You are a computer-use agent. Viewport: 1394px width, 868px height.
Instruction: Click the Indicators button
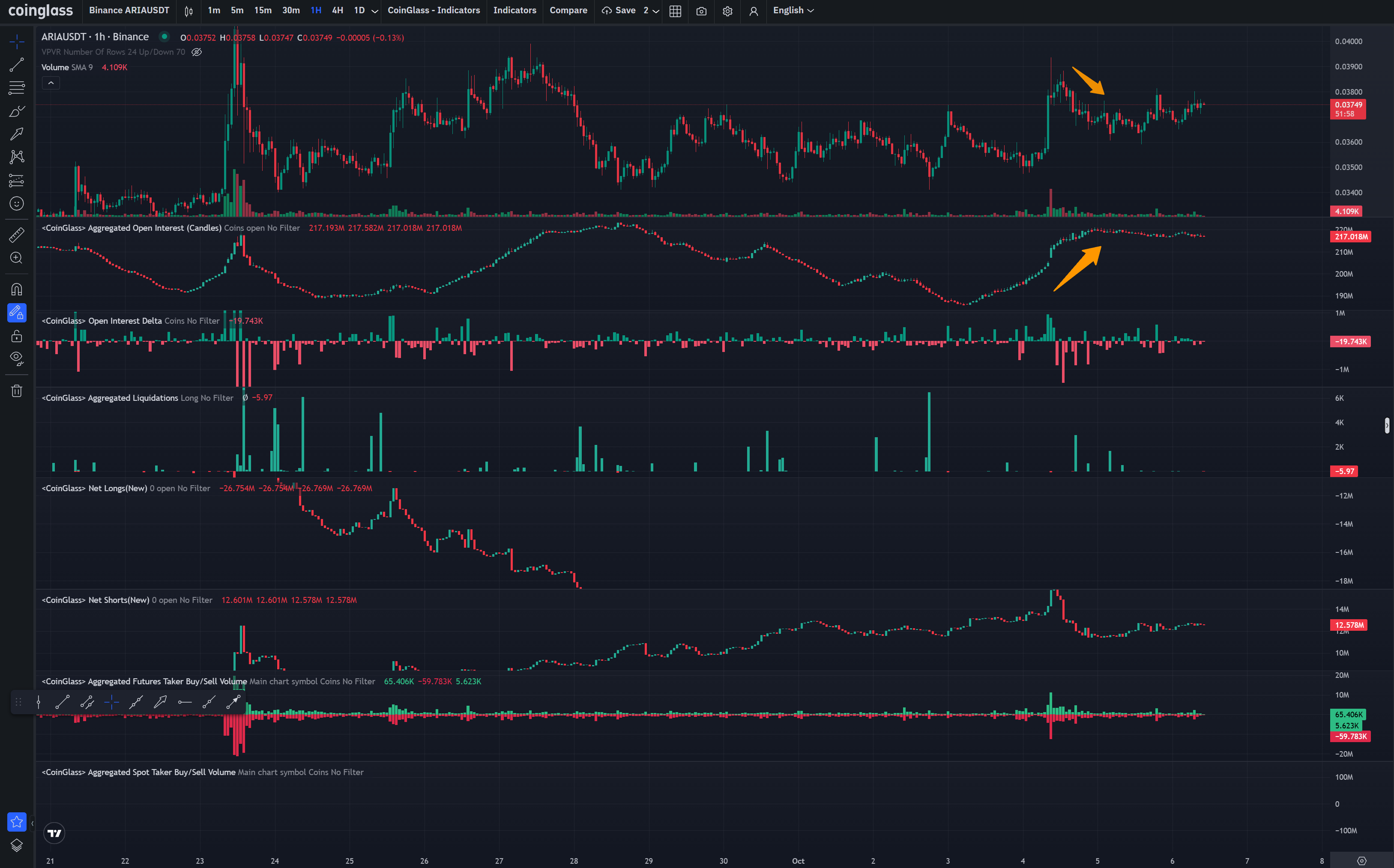[515, 10]
